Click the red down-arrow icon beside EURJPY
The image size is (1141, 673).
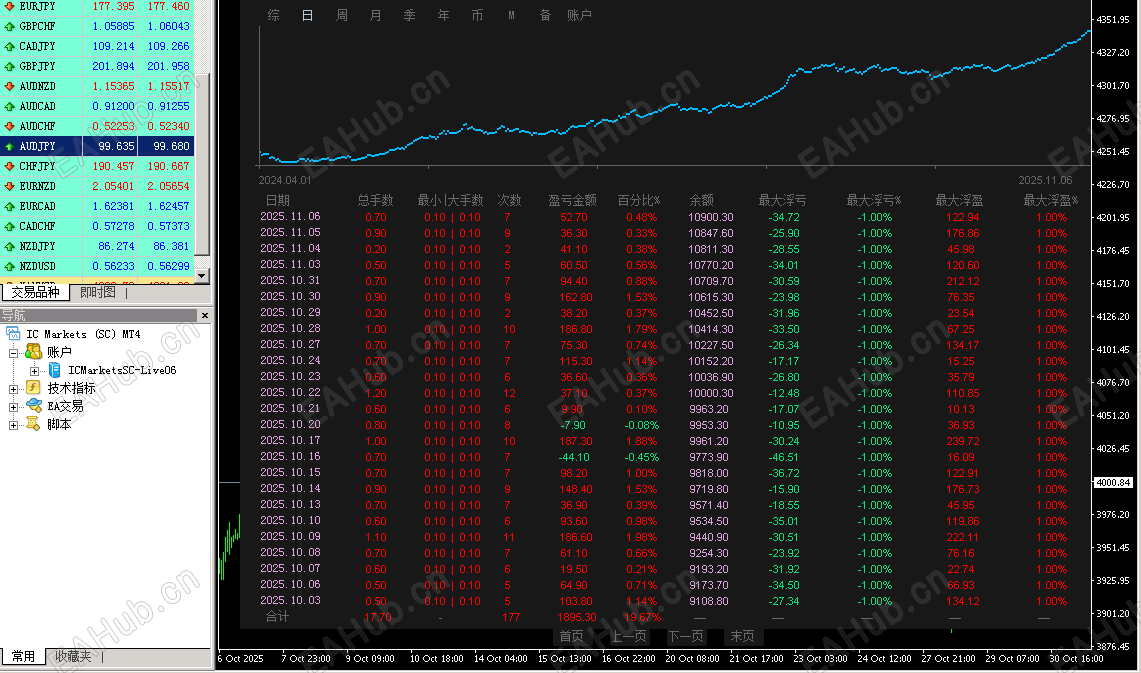tap(9, 6)
